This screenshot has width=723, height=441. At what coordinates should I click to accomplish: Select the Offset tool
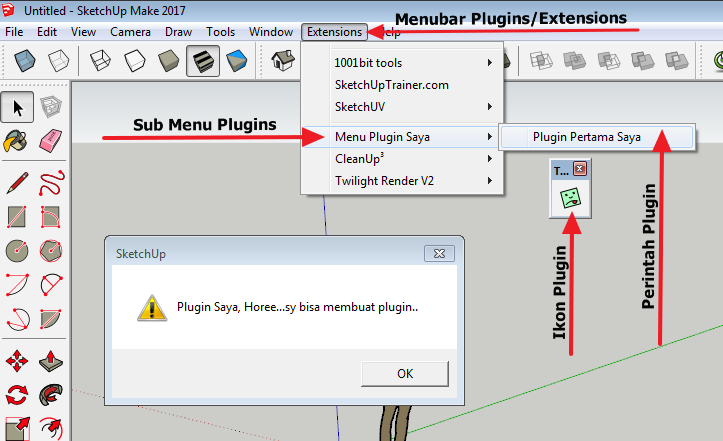[51, 429]
